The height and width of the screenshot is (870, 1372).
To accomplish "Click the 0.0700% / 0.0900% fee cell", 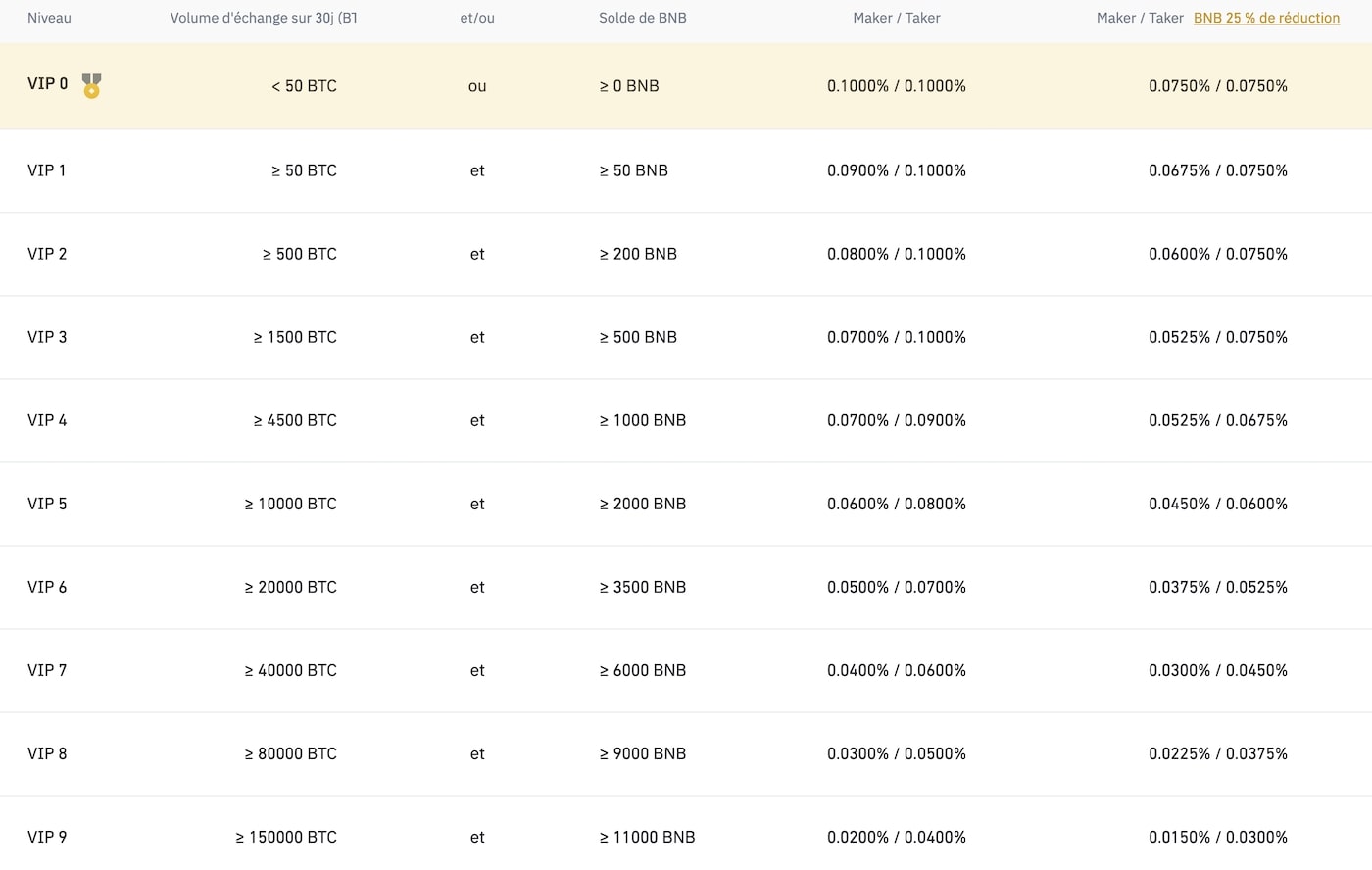I will [897, 420].
